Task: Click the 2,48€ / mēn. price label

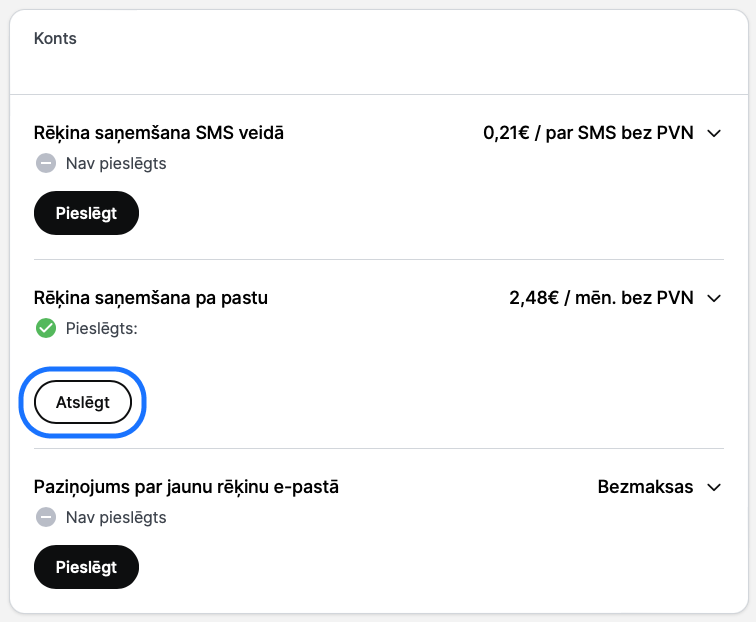Action: (601, 298)
